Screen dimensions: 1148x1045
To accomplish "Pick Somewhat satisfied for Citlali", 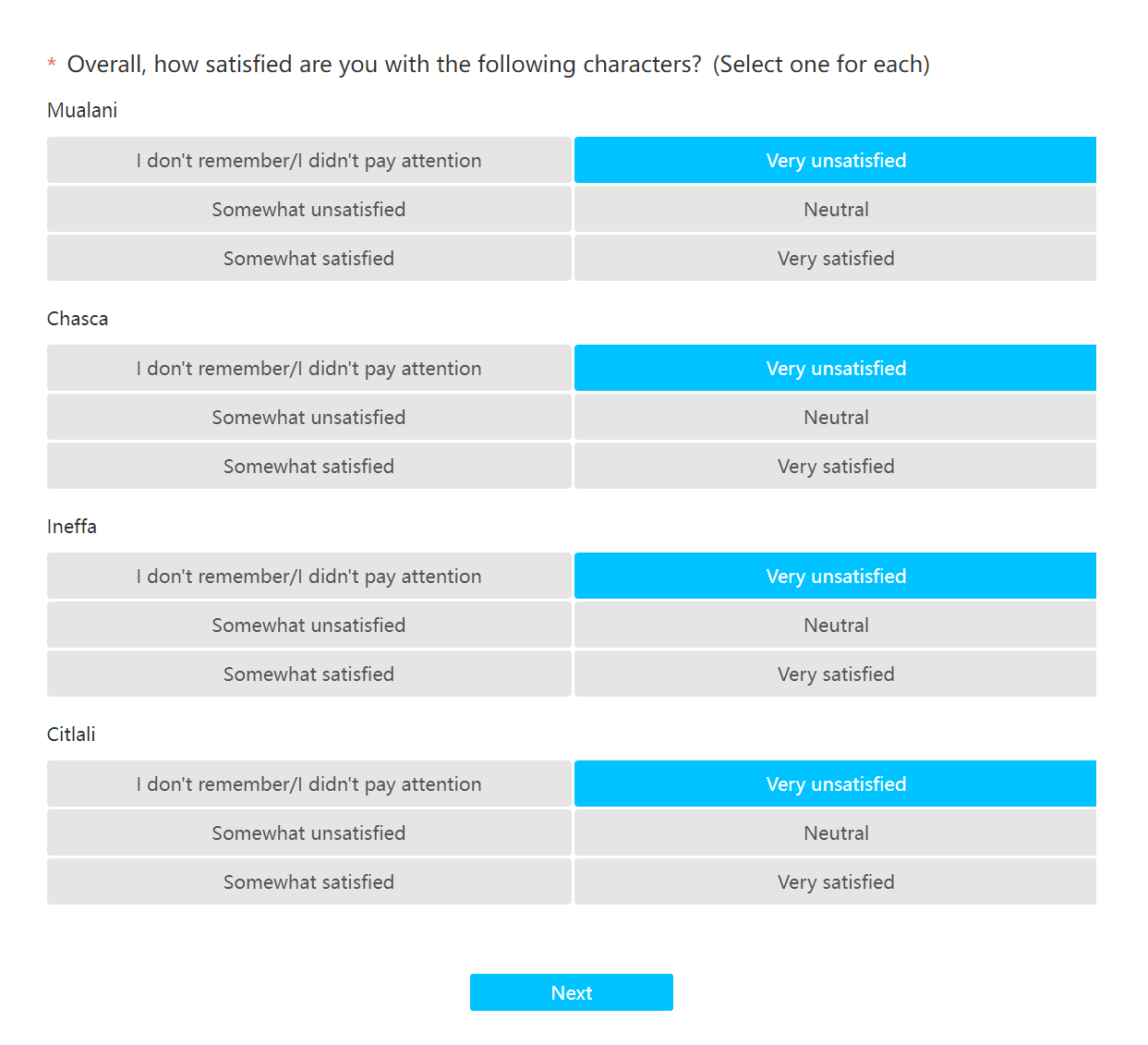I will tap(308, 881).
